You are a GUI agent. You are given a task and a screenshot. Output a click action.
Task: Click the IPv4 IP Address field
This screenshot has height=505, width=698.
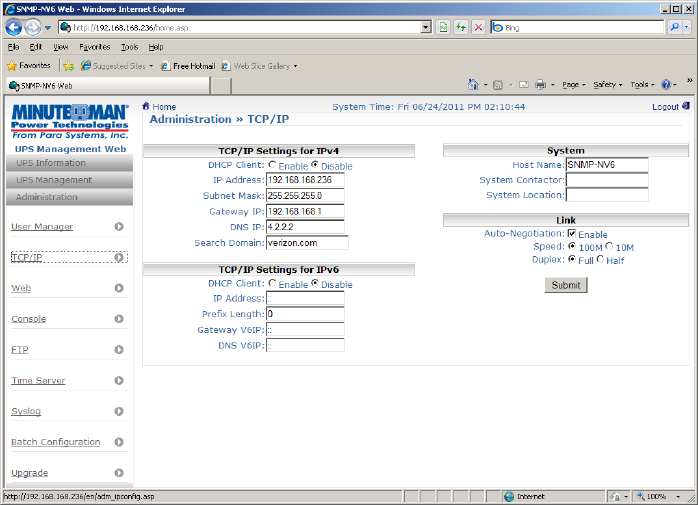305,180
